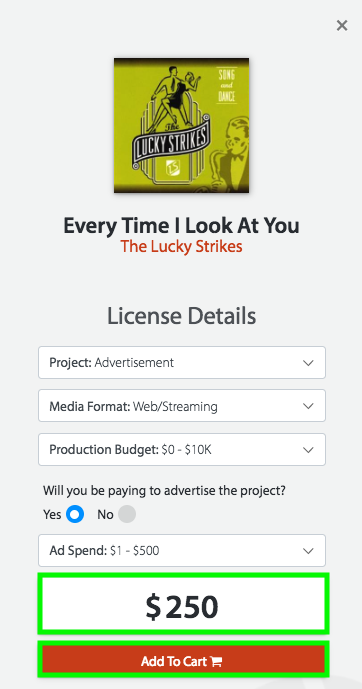Click the Yes label text beside the radio
The height and width of the screenshot is (689, 362).
coord(52,514)
